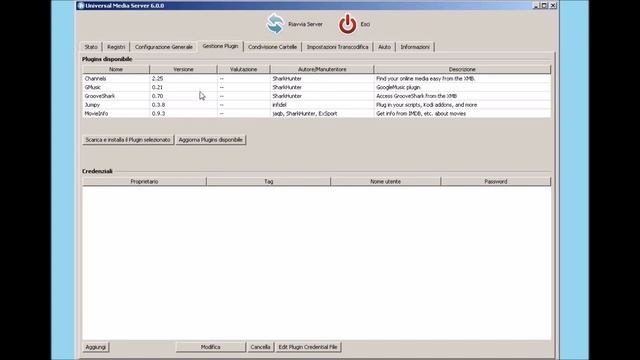
Task: Click version 2.25 cell
Action: [183, 78]
